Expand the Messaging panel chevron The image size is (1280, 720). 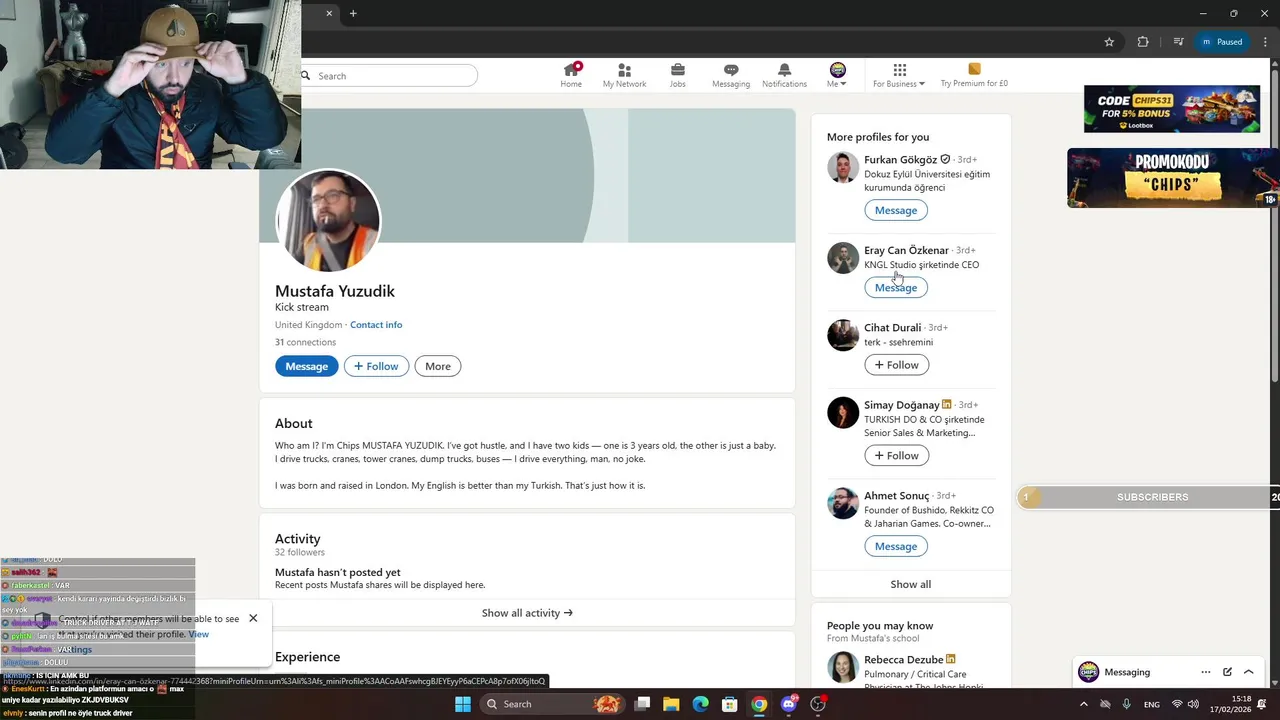1248,672
